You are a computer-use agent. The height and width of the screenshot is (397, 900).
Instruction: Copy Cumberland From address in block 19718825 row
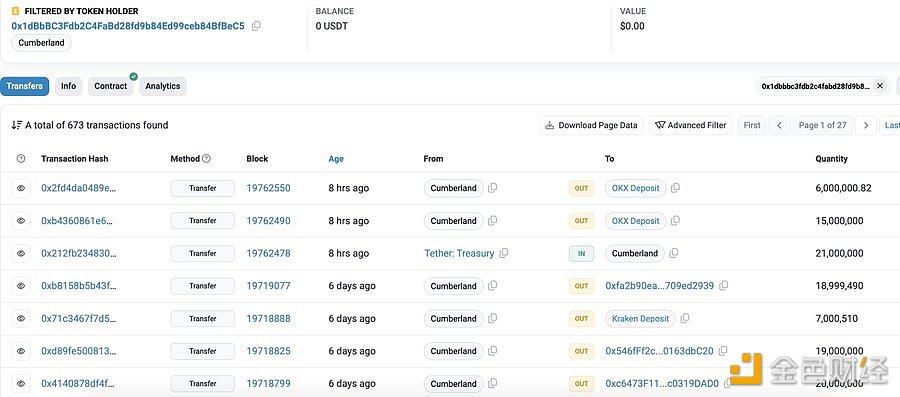(x=492, y=351)
